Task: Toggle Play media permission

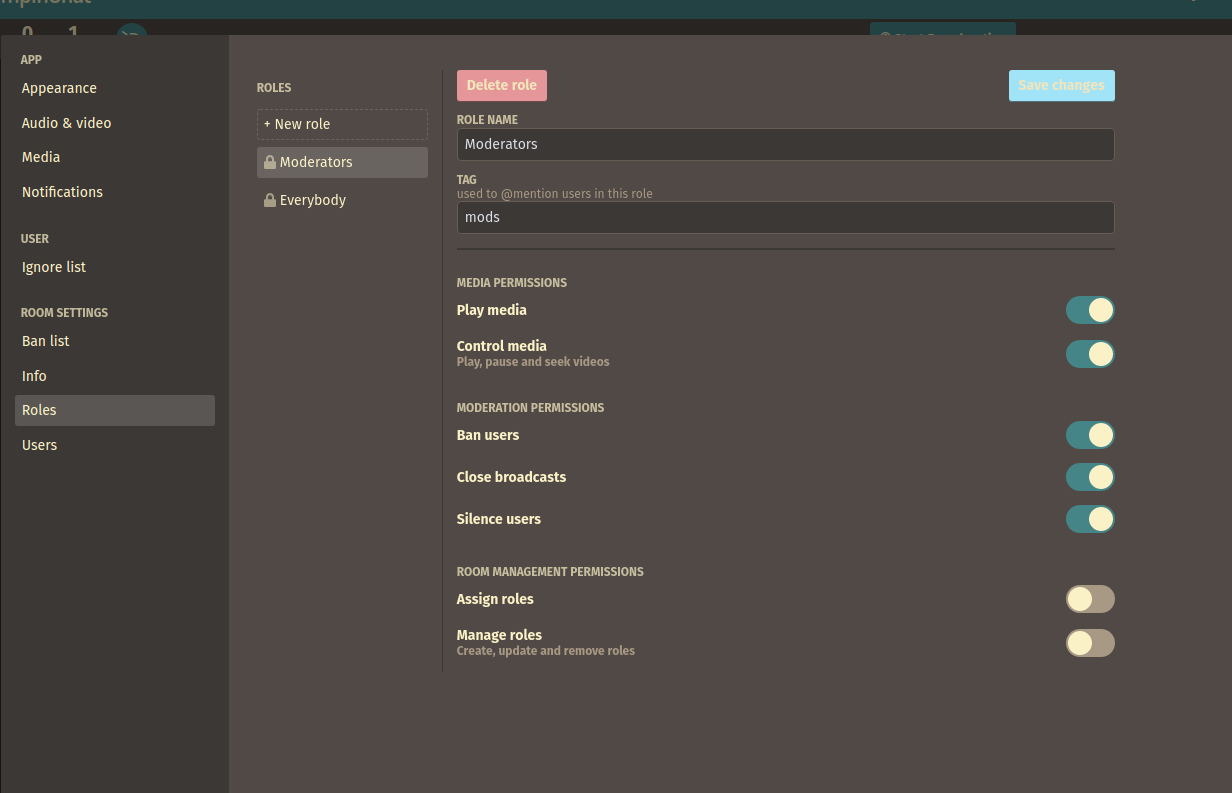Action: coord(1090,310)
